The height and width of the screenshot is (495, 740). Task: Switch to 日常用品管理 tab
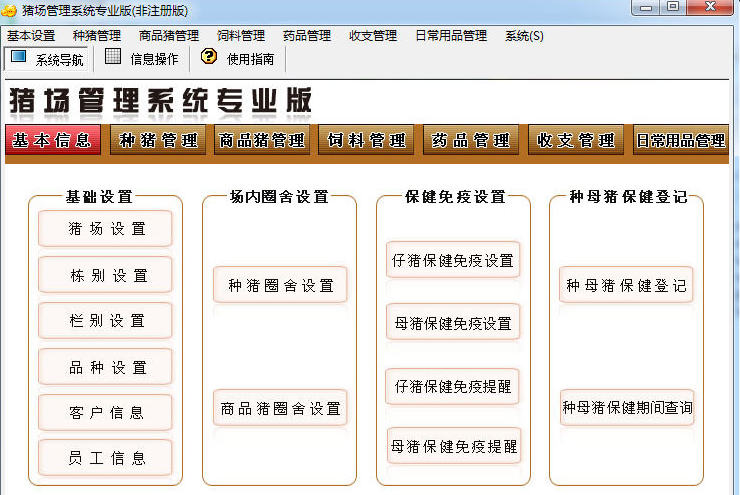pos(681,140)
